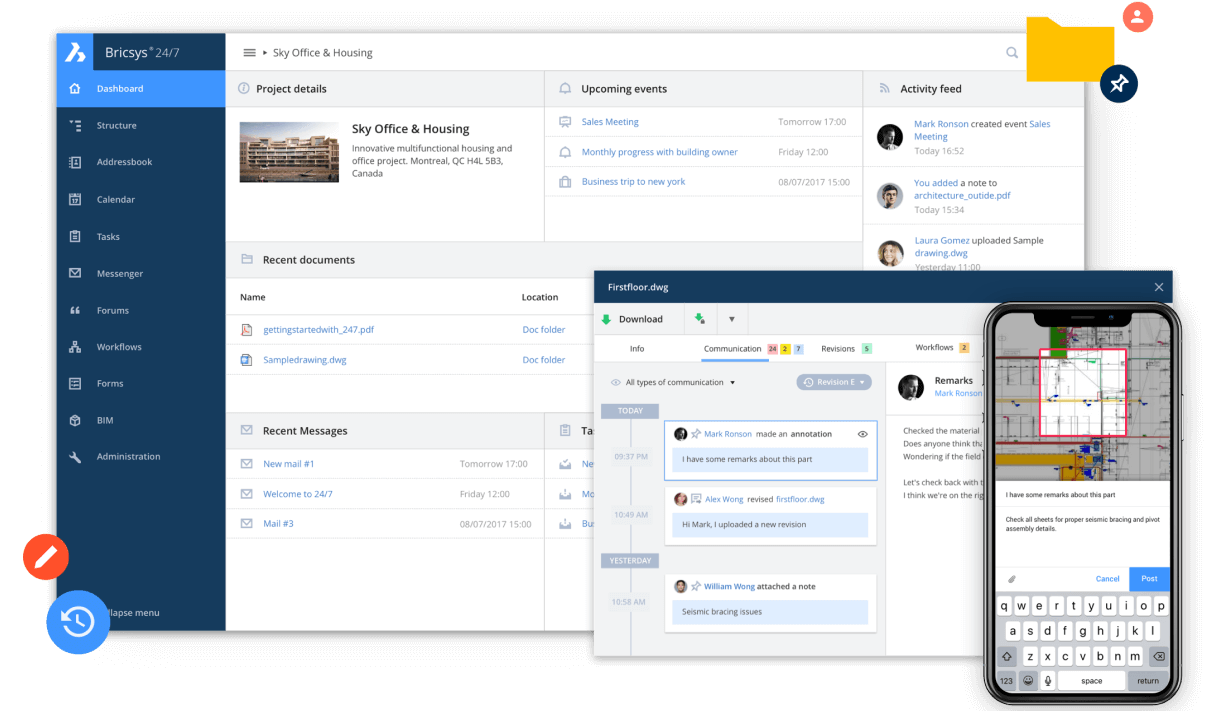Open the Welcome to 24/7 message
Viewport: 1224px width, 711px height.
298,494
